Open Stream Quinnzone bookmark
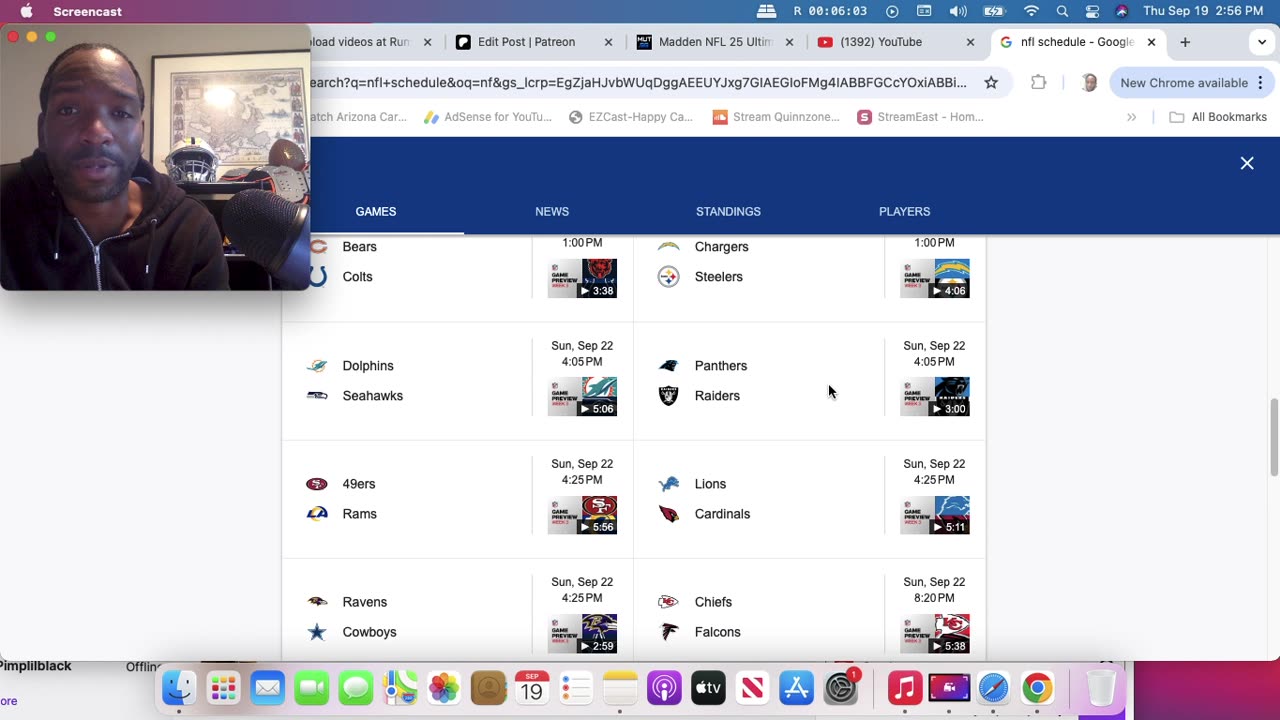The image size is (1280, 720). [x=776, y=117]
